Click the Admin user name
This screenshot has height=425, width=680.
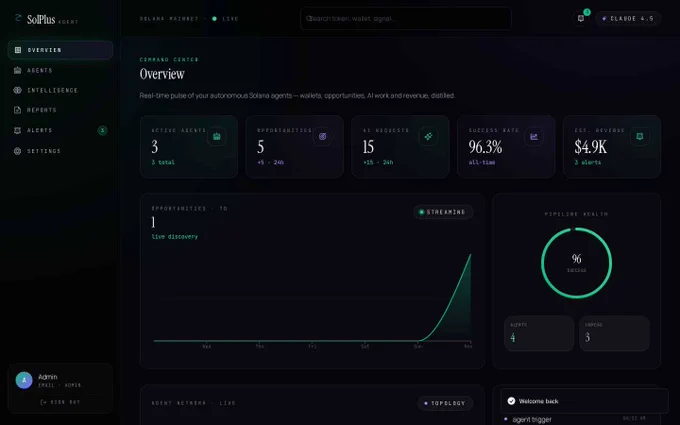click(48, 377)
